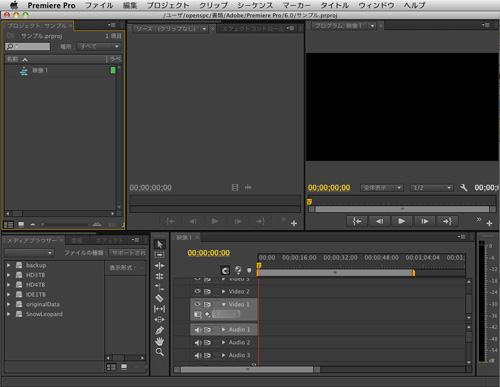
Task: Click Project panel search field
Action: coord(28,46)
